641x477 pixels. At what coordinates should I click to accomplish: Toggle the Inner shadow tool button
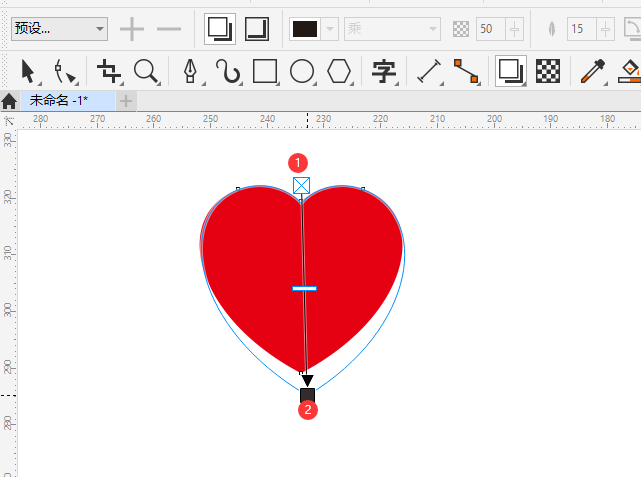tap(257, 29)
